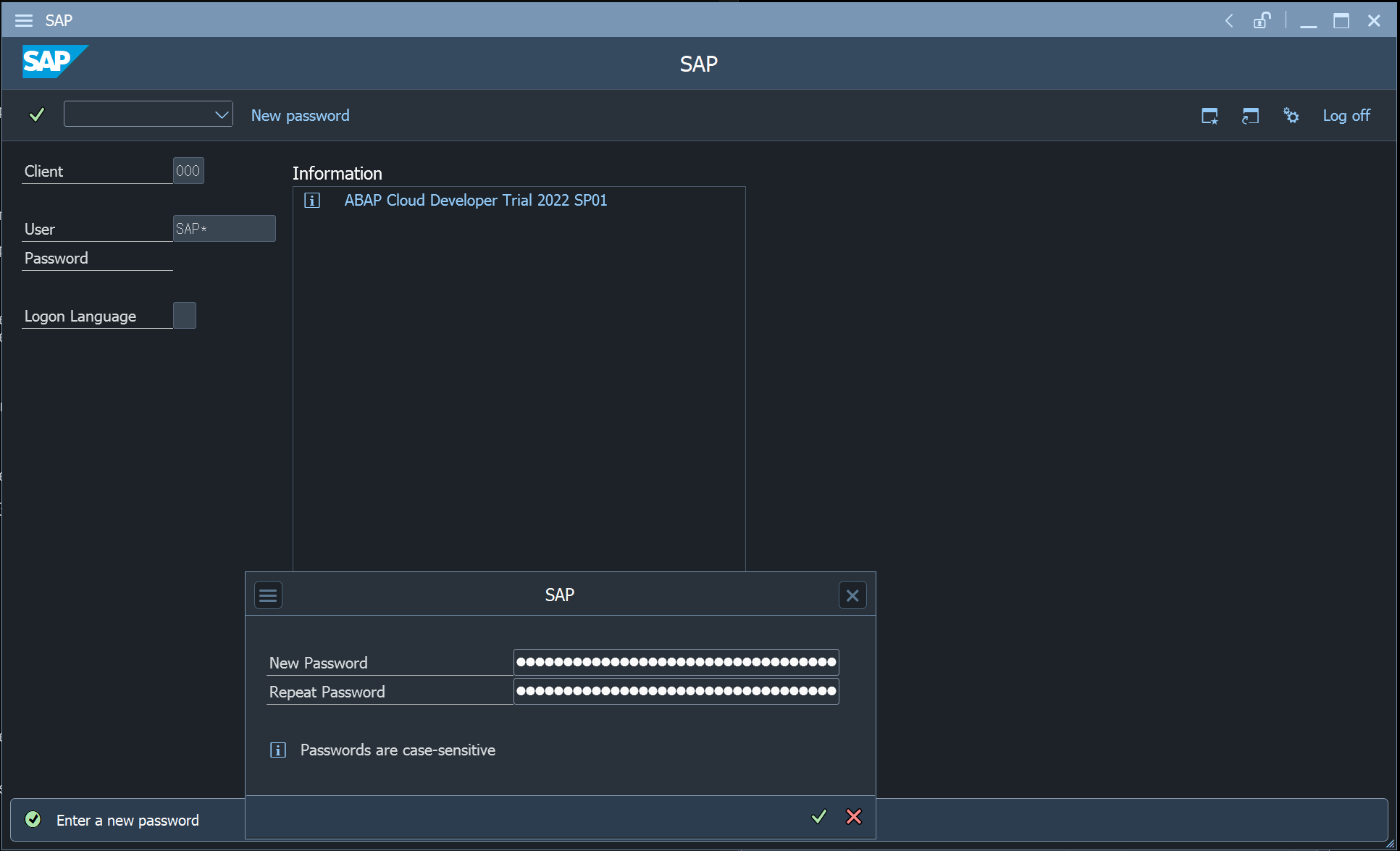This screenshot has height=851, width=1400.
Task: Confirm new password with green checkmark
Action: 819,817
